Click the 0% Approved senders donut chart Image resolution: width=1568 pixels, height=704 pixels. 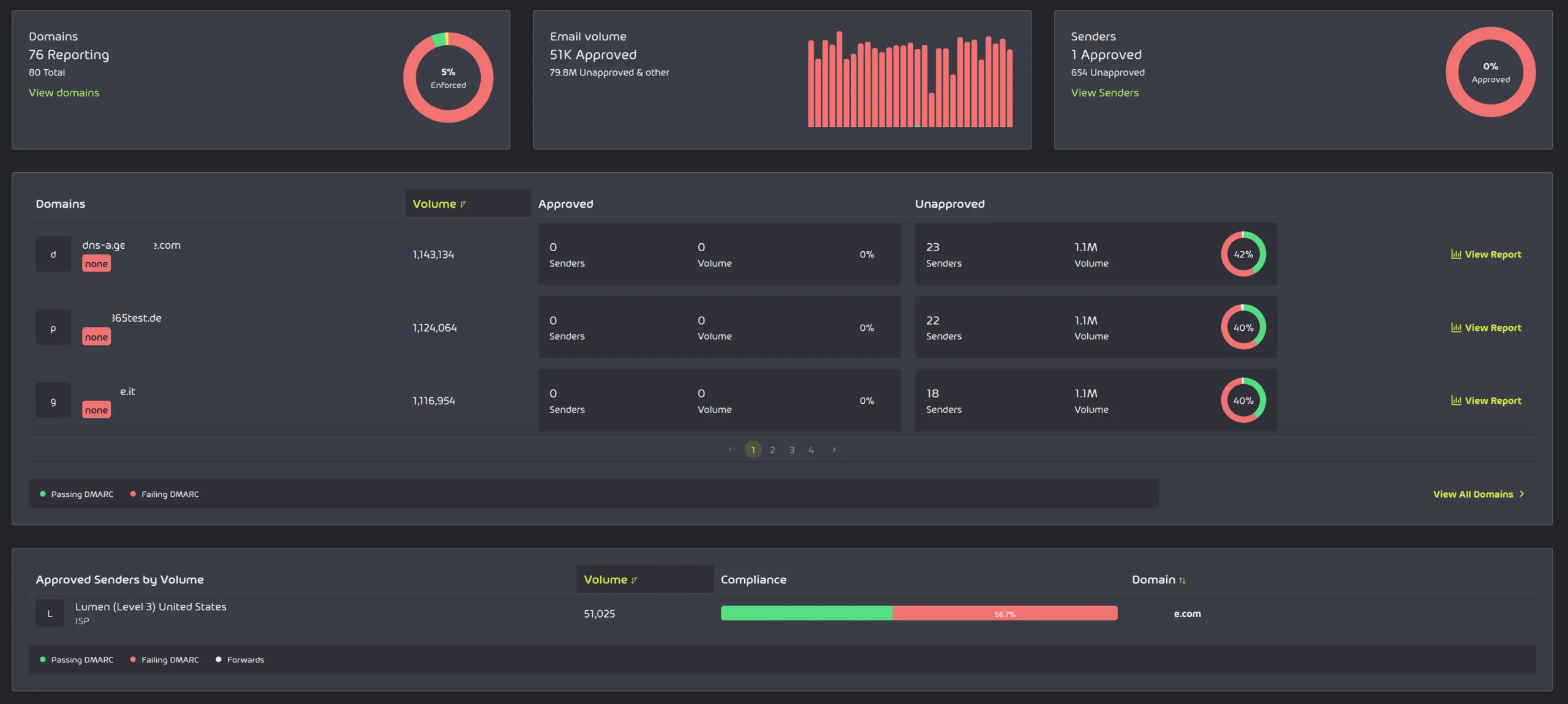tap(1490, 72)
